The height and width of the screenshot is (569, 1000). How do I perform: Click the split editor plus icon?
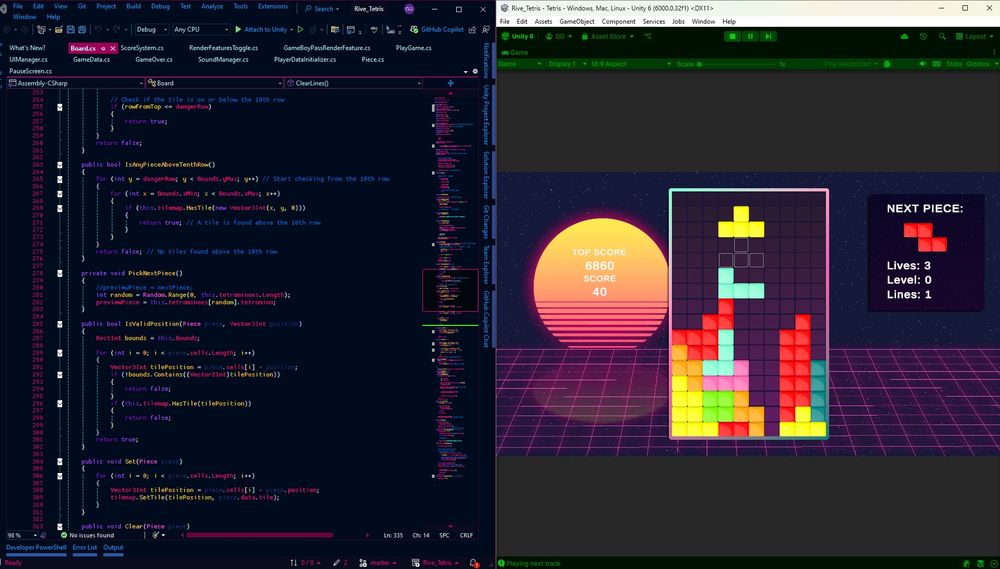pos(450,83)
